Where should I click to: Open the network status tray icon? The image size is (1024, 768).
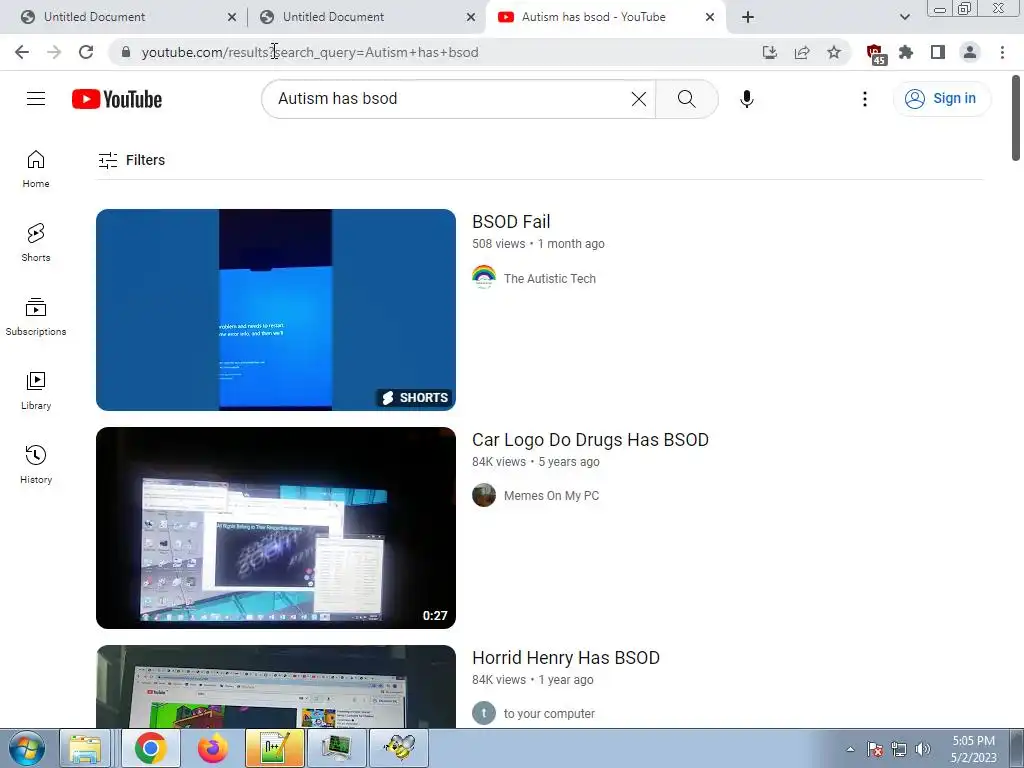(899, 749)
